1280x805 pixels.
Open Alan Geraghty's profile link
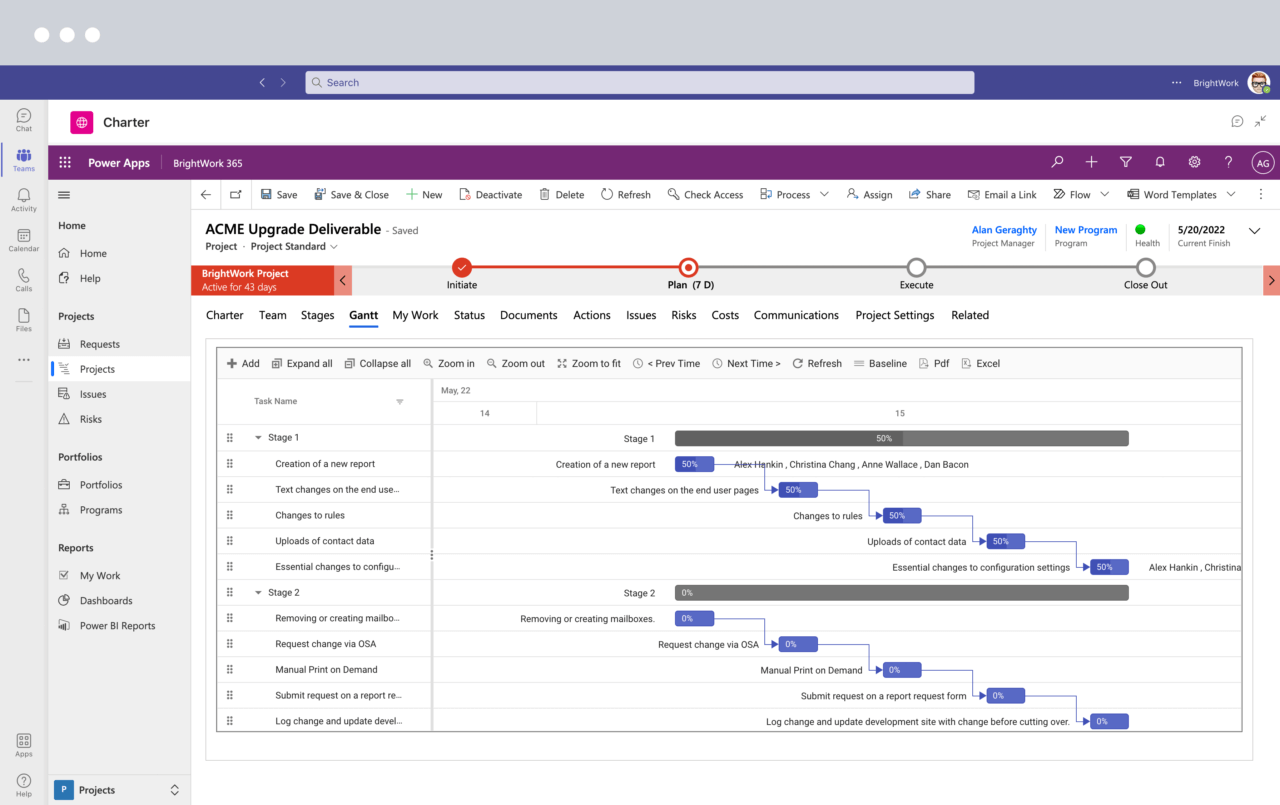click(x=1004, y=229)
